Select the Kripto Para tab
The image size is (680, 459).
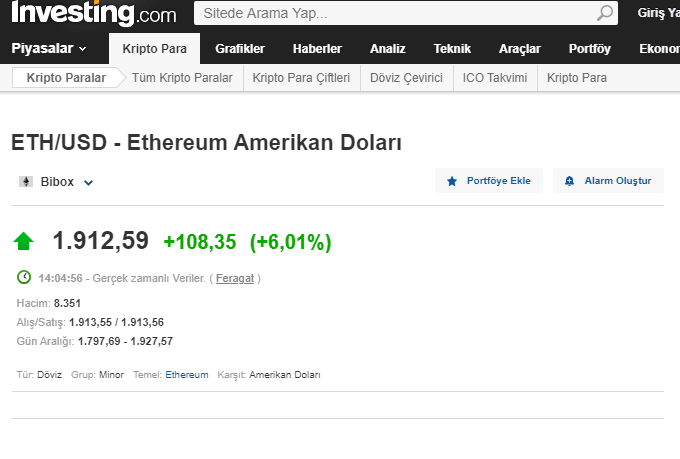154,48
